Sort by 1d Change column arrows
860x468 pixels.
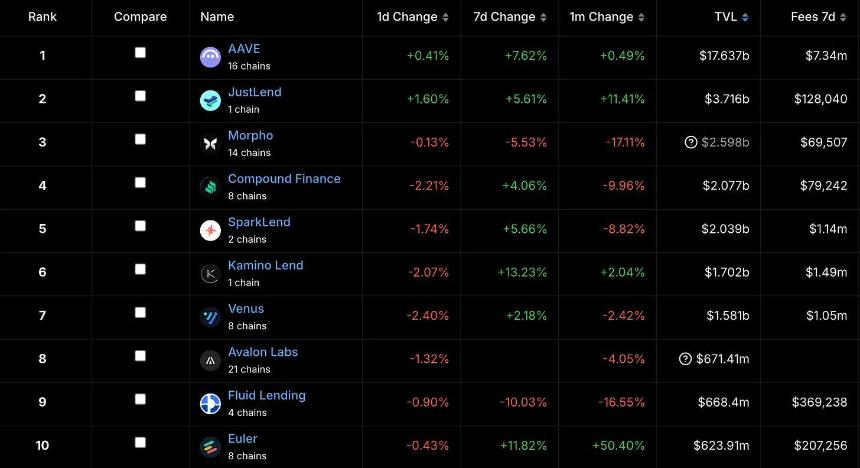pyautogui.click(x=446, y=18)
